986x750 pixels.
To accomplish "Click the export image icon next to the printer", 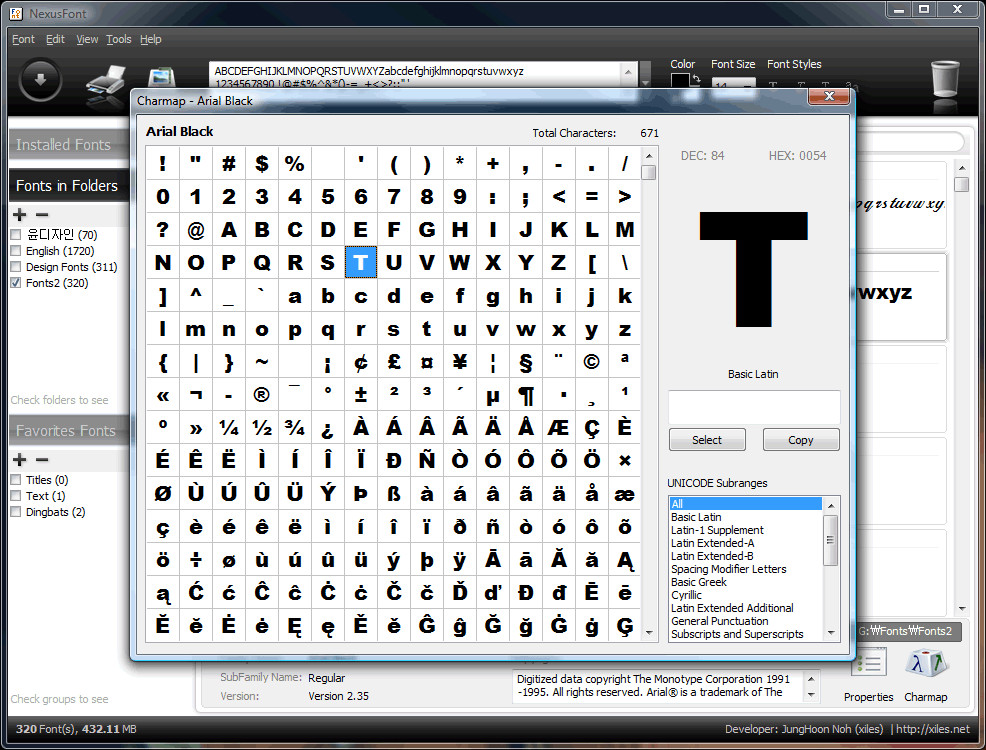I will tap(162, 77).
